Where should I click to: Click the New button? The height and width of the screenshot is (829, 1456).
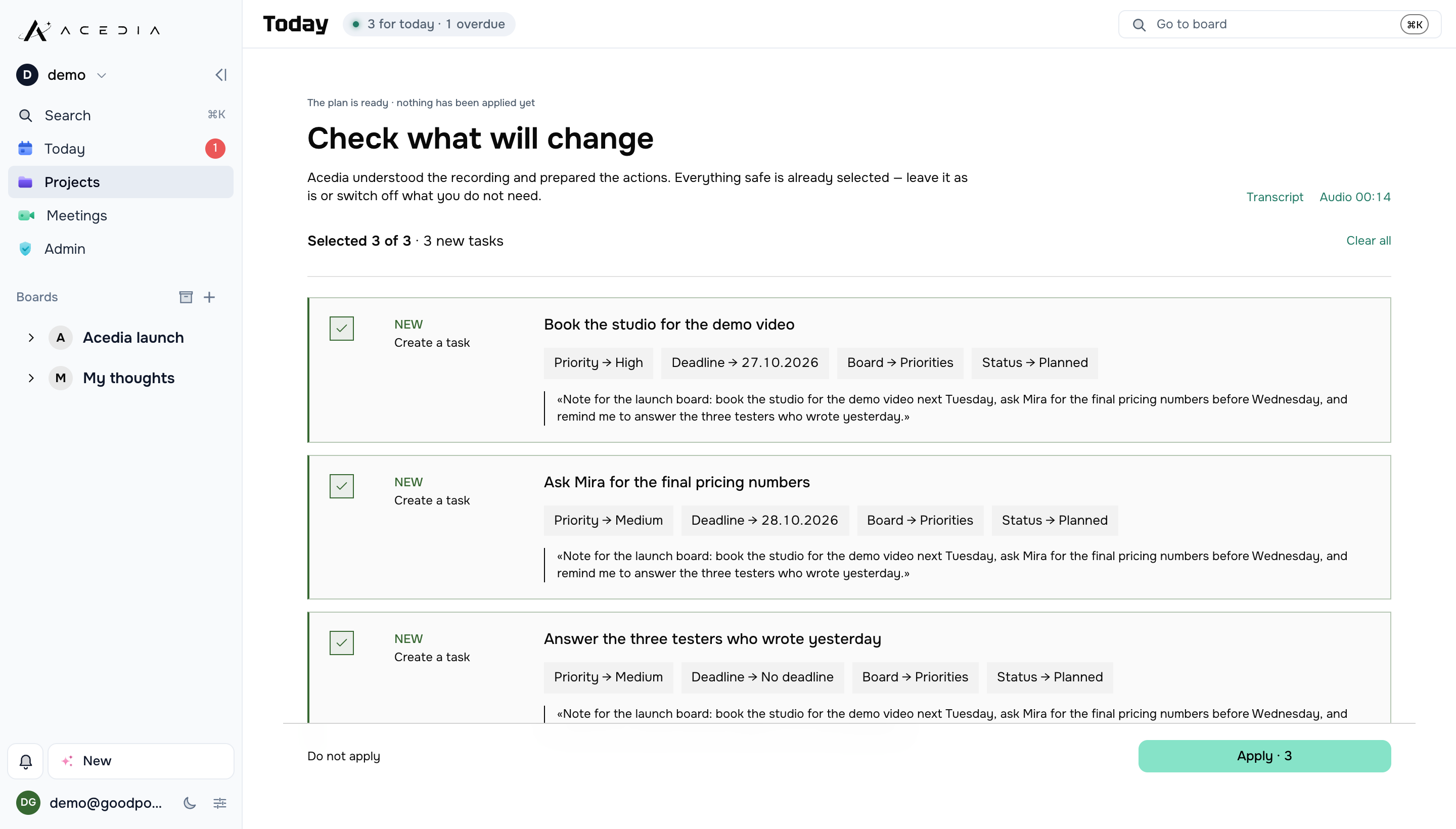click(x=141, y=761)
